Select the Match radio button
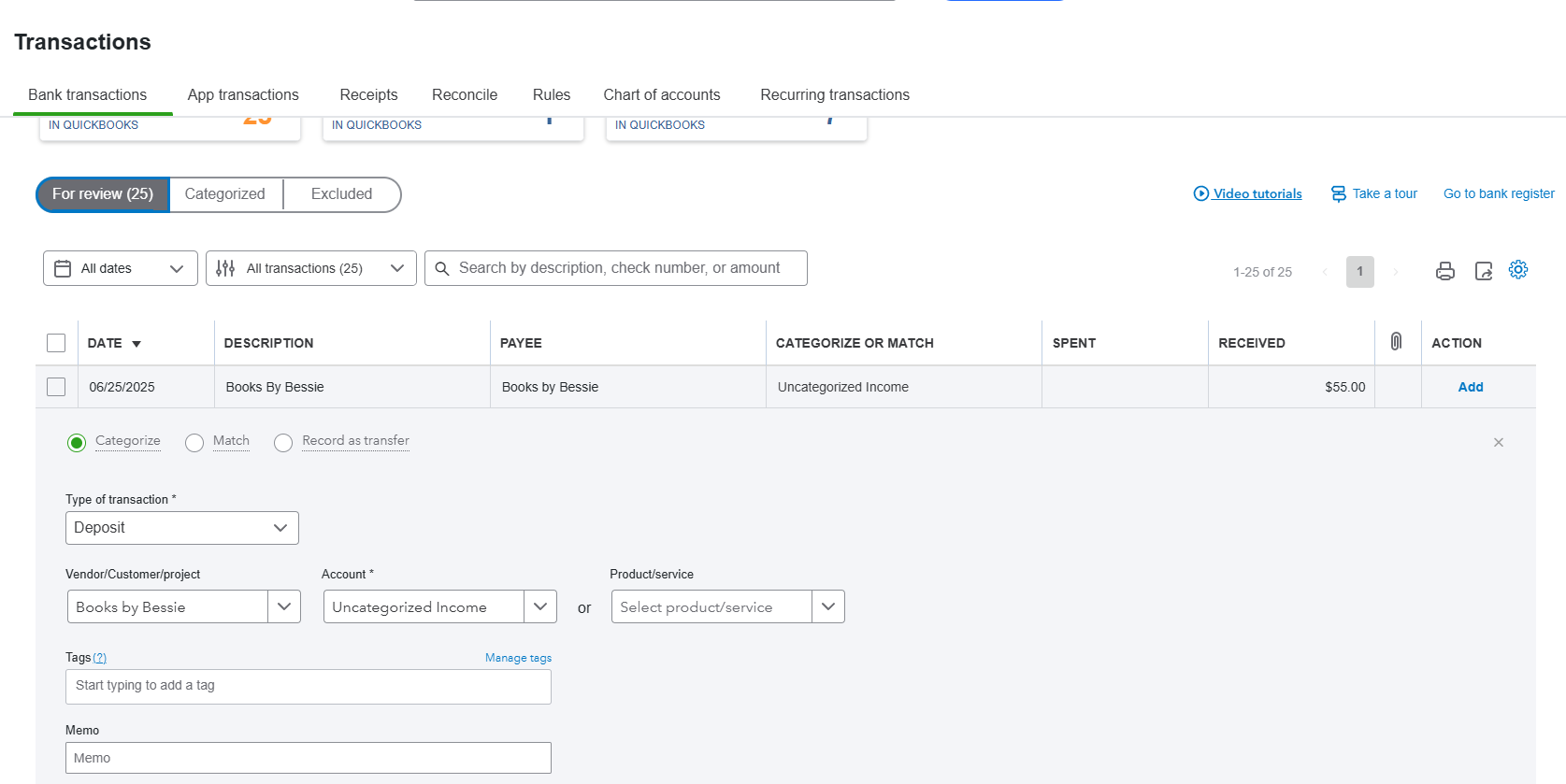 pos(194,443)
